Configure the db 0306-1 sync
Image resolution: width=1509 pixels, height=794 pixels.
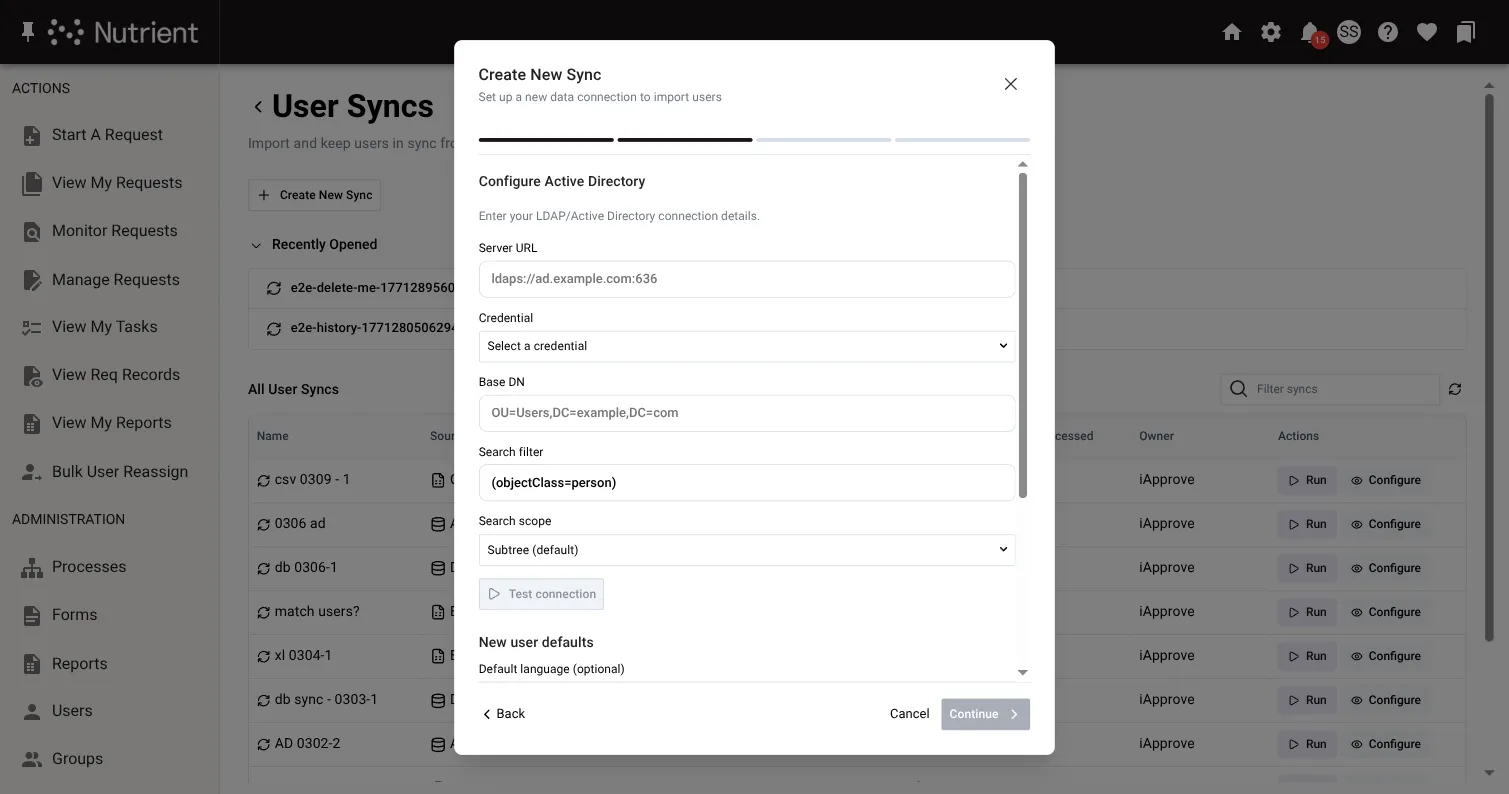pyautogui.click(x=1385, y=568)
